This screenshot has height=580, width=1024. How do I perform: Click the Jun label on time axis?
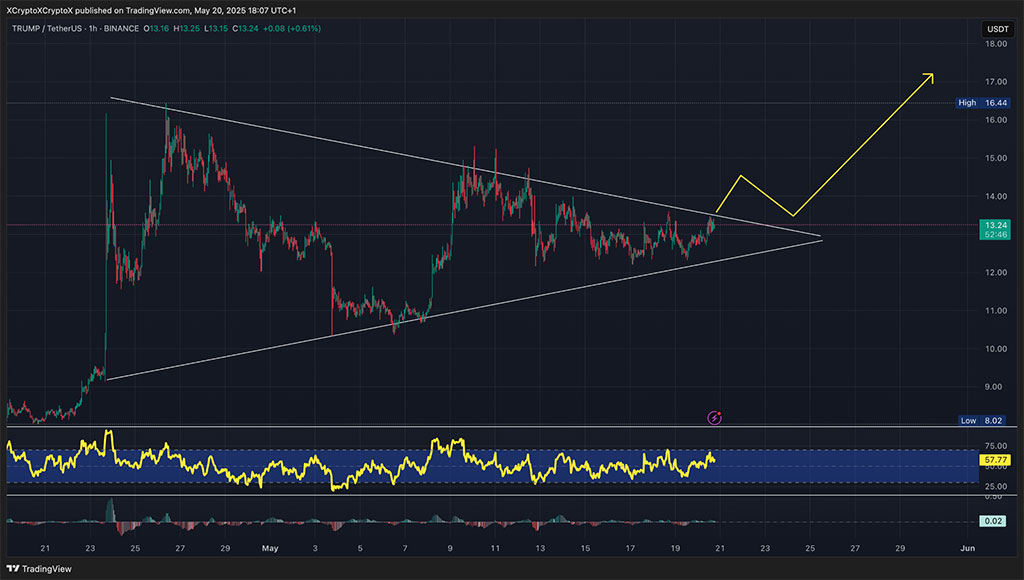coord(968,548)
